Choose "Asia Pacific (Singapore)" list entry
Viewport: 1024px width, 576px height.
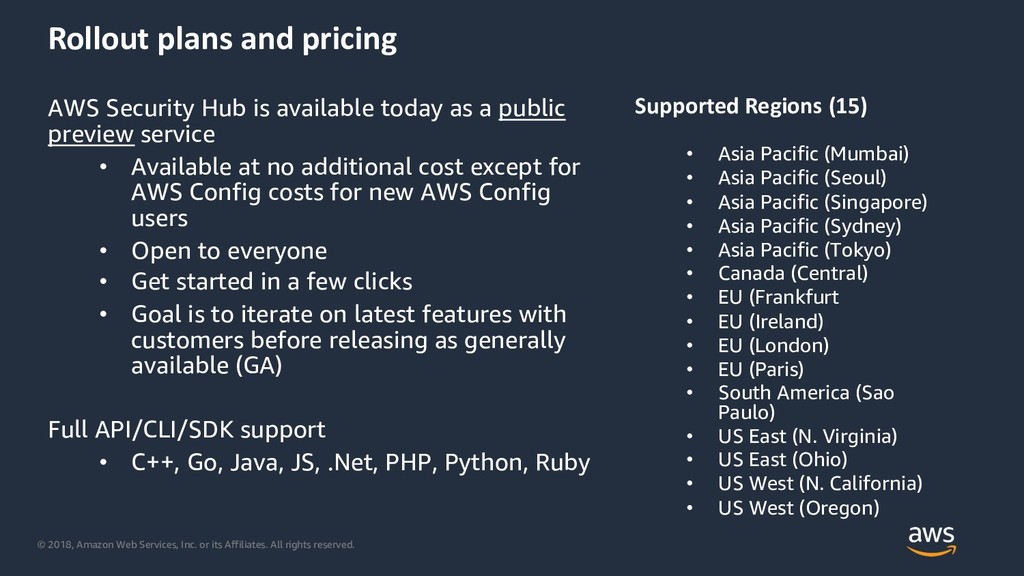click(x=822, y=202)
